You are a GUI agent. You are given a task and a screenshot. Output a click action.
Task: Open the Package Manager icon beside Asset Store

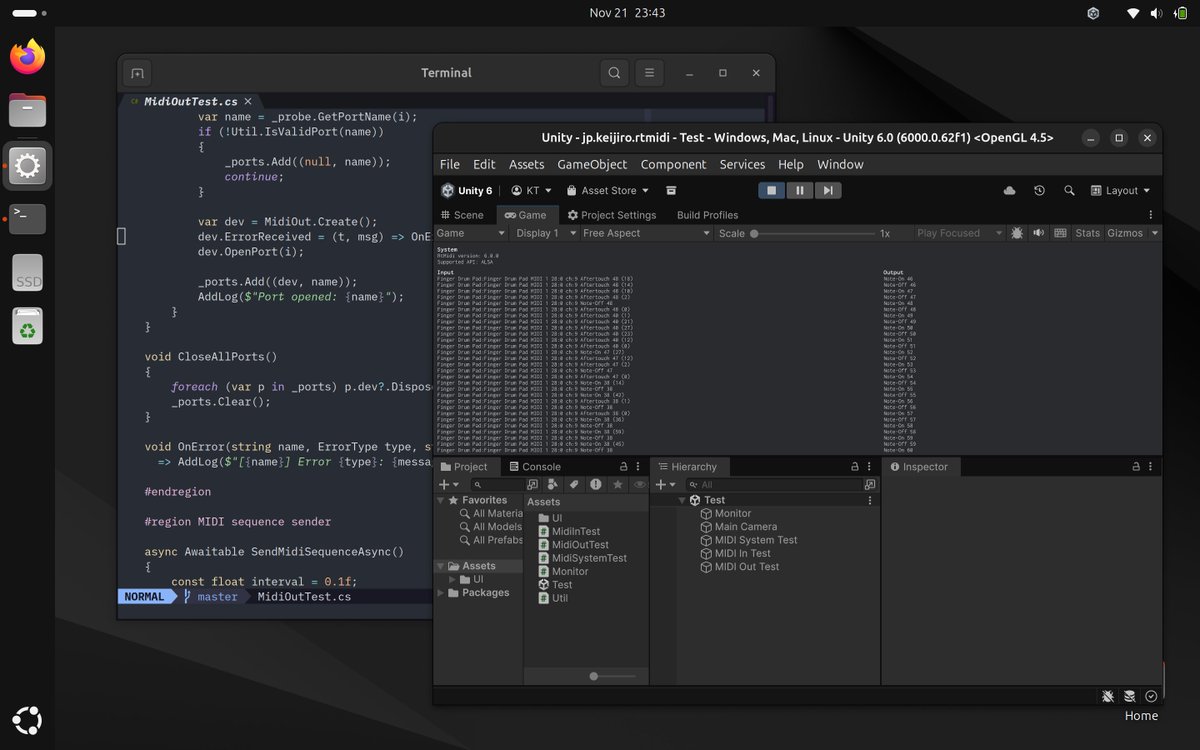click(x=671, y=190)
